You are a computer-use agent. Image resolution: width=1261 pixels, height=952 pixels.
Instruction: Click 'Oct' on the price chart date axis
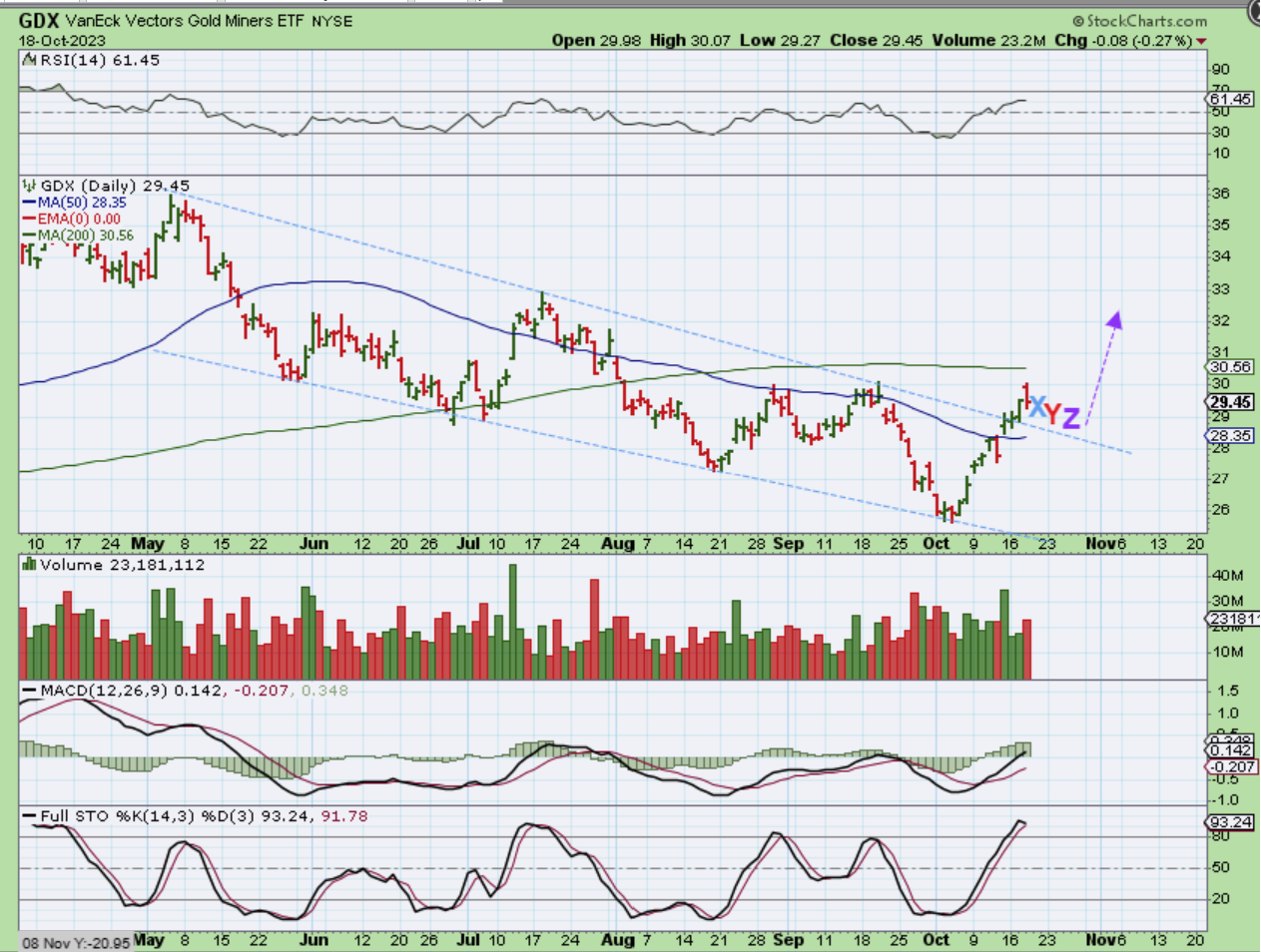tap(937, 544)
